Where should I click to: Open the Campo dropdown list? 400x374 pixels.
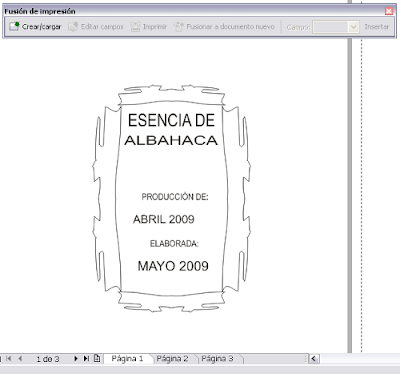[x=353, y=27]
